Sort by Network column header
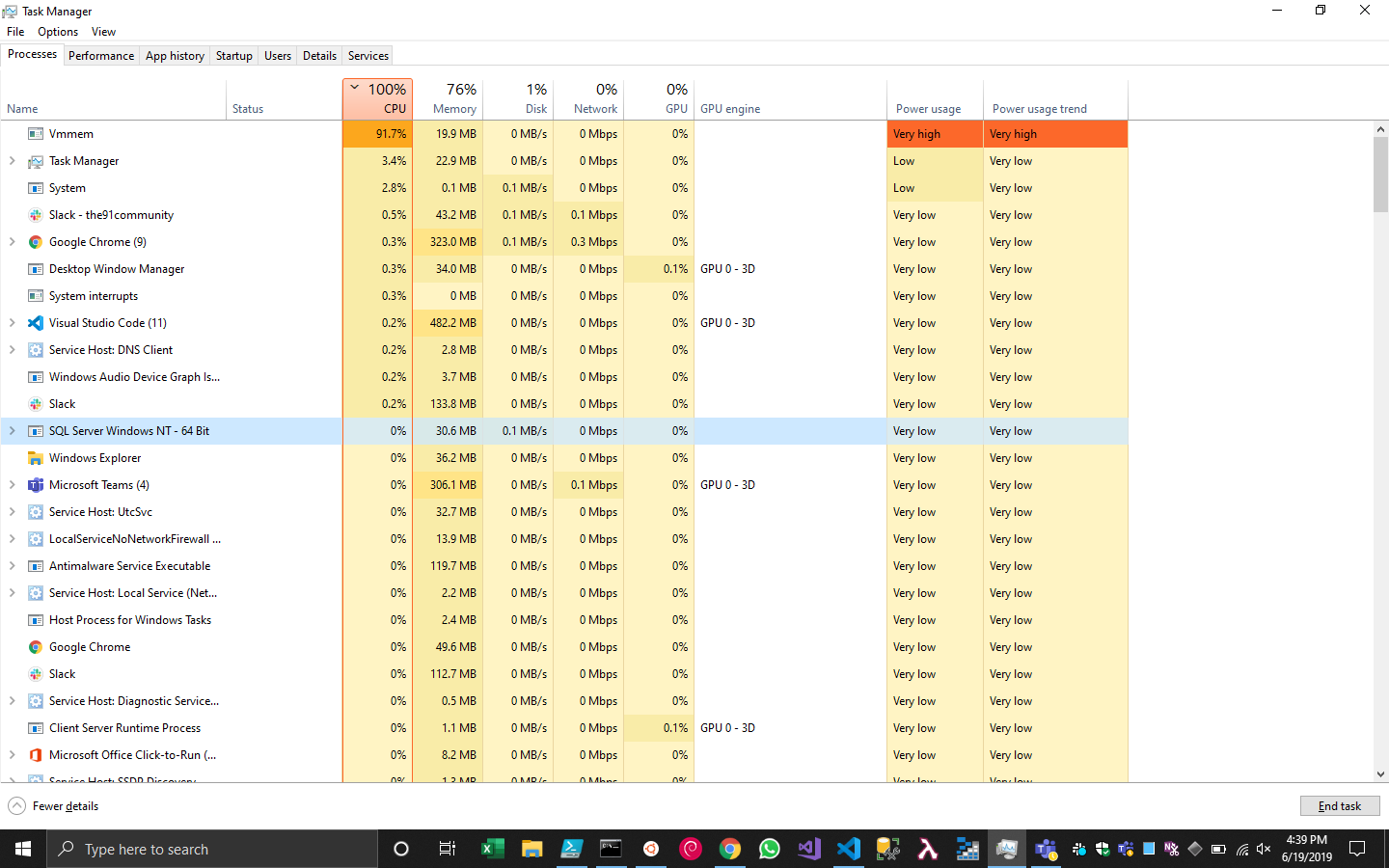 pos(588,99)
